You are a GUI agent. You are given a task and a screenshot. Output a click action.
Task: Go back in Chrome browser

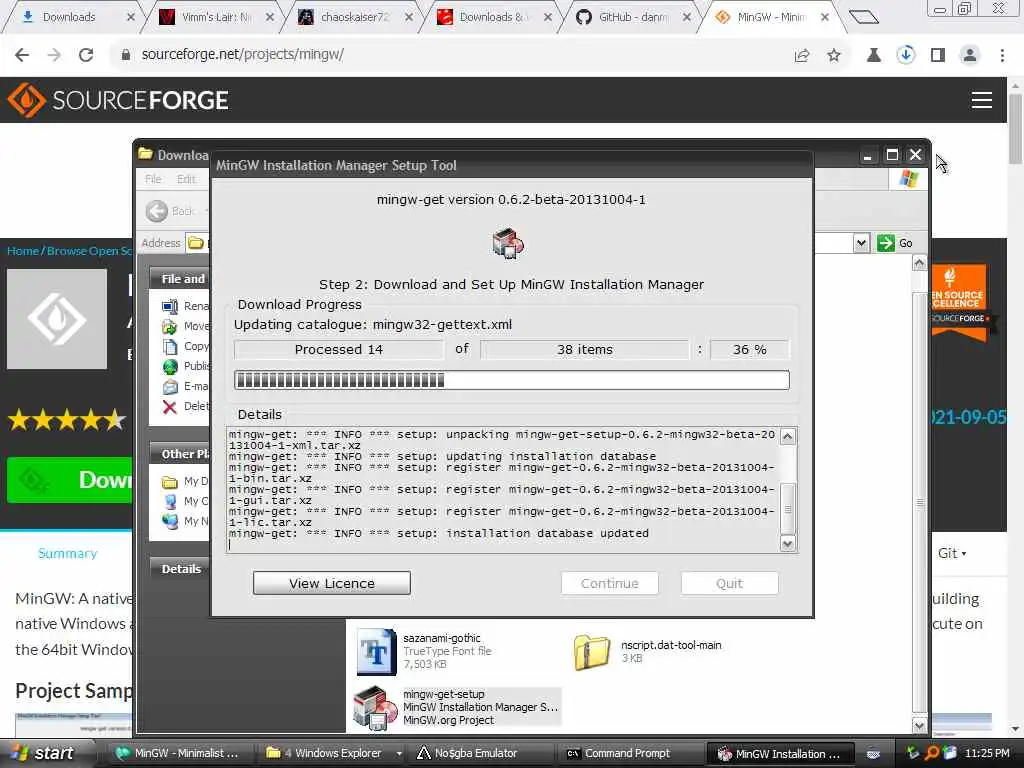[22, 55]
